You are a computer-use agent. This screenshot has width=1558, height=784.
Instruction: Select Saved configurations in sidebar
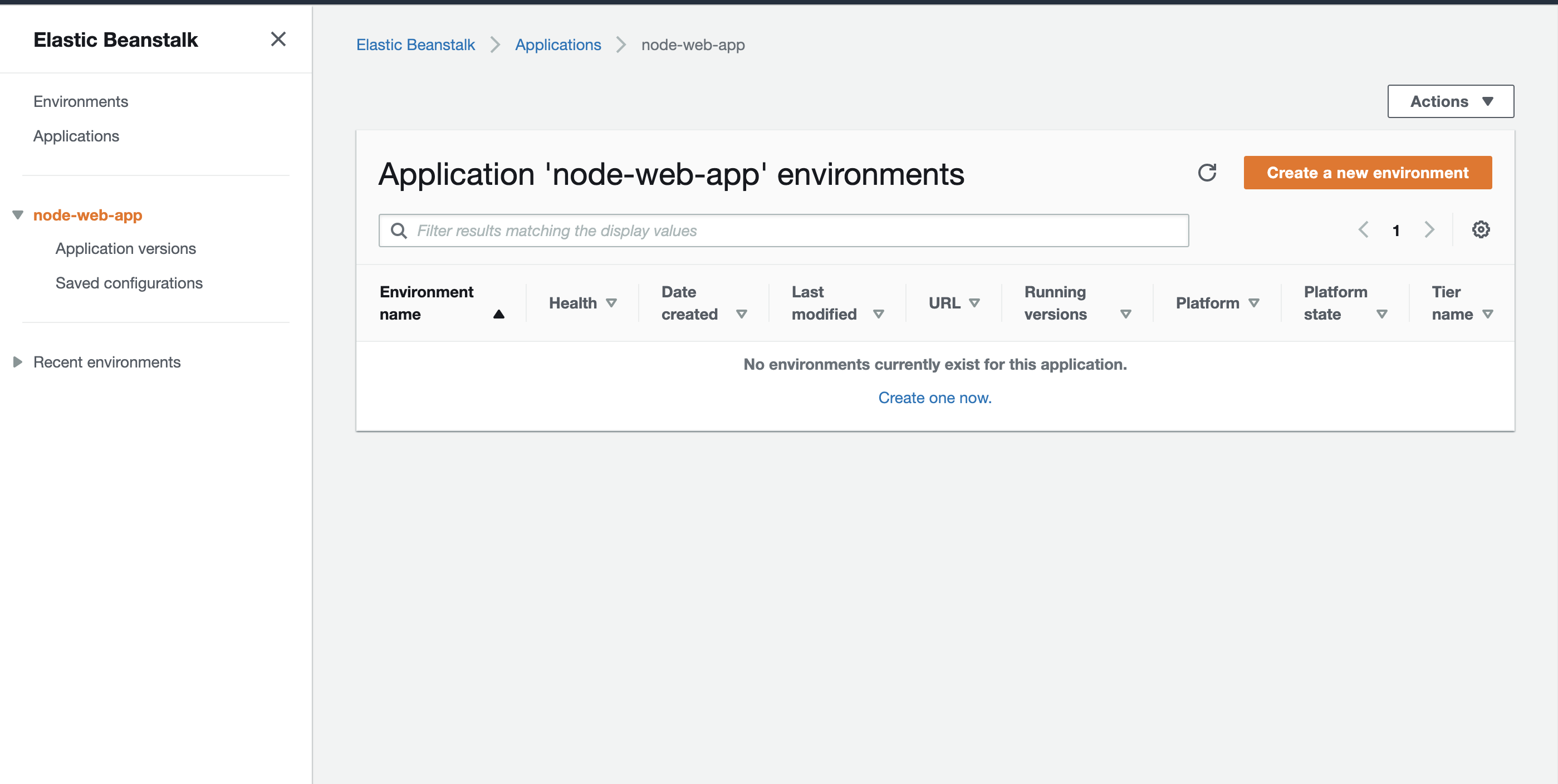click(x=129, y=283)
